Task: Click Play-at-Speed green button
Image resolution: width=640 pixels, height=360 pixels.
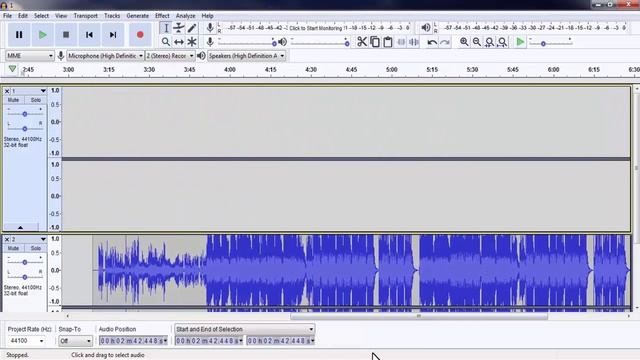Action: click(520, 42)
